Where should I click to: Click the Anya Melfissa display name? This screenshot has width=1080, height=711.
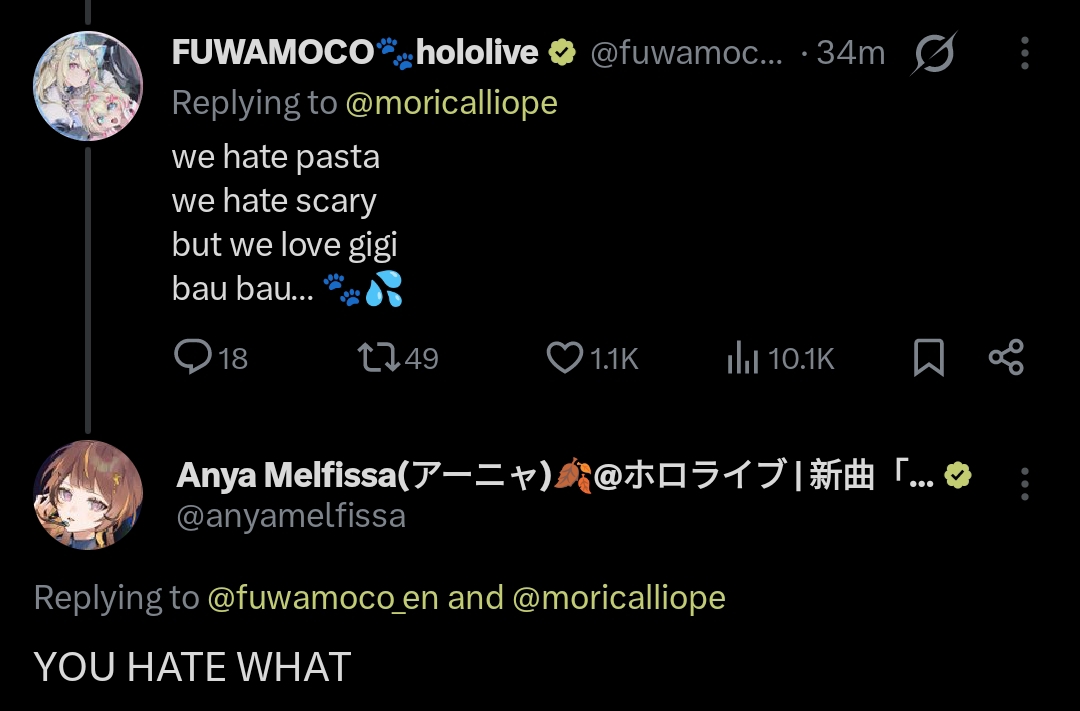[555, 475]
